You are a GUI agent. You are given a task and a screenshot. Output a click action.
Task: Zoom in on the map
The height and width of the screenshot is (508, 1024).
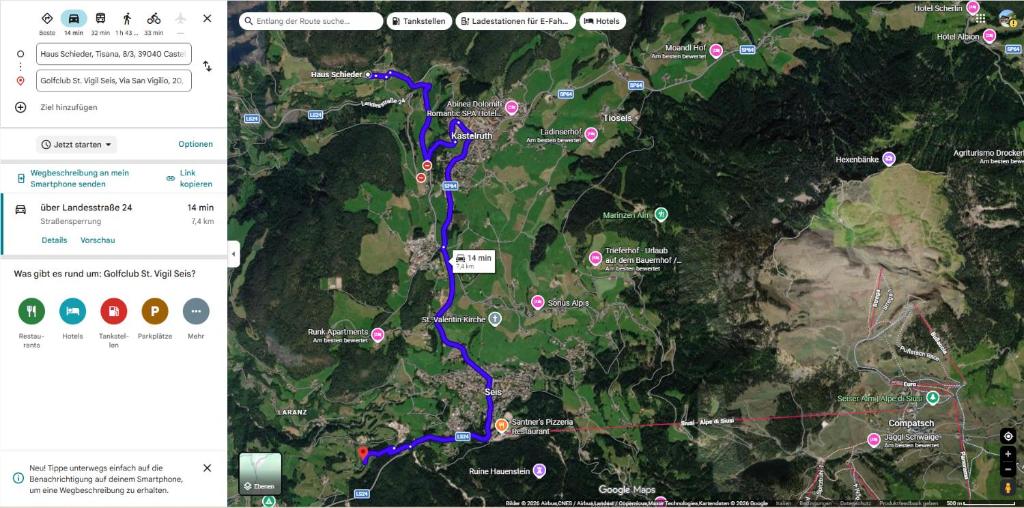[x=1008, y=454]
